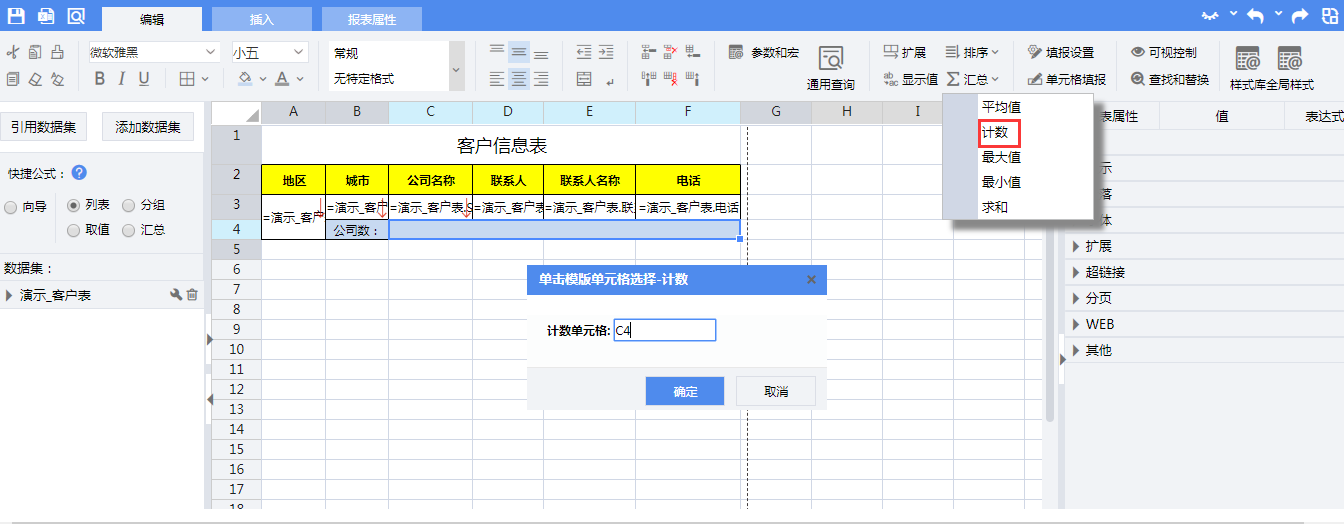Screen dimensions: 1344x524
Task: Click the 添加数据集 button
Action: [148, 126]
